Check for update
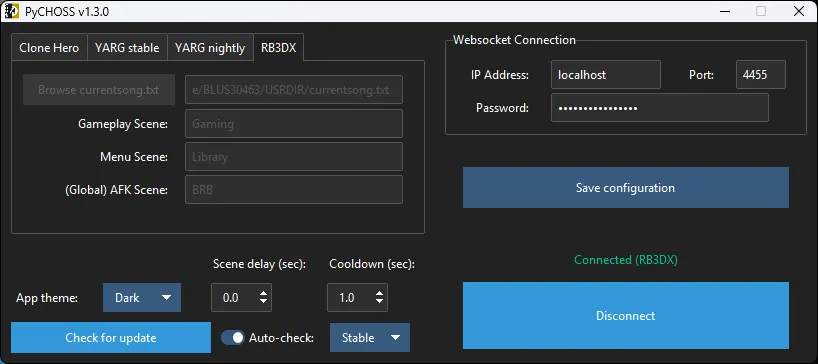818x364 pixels. [x=111, y=337]
